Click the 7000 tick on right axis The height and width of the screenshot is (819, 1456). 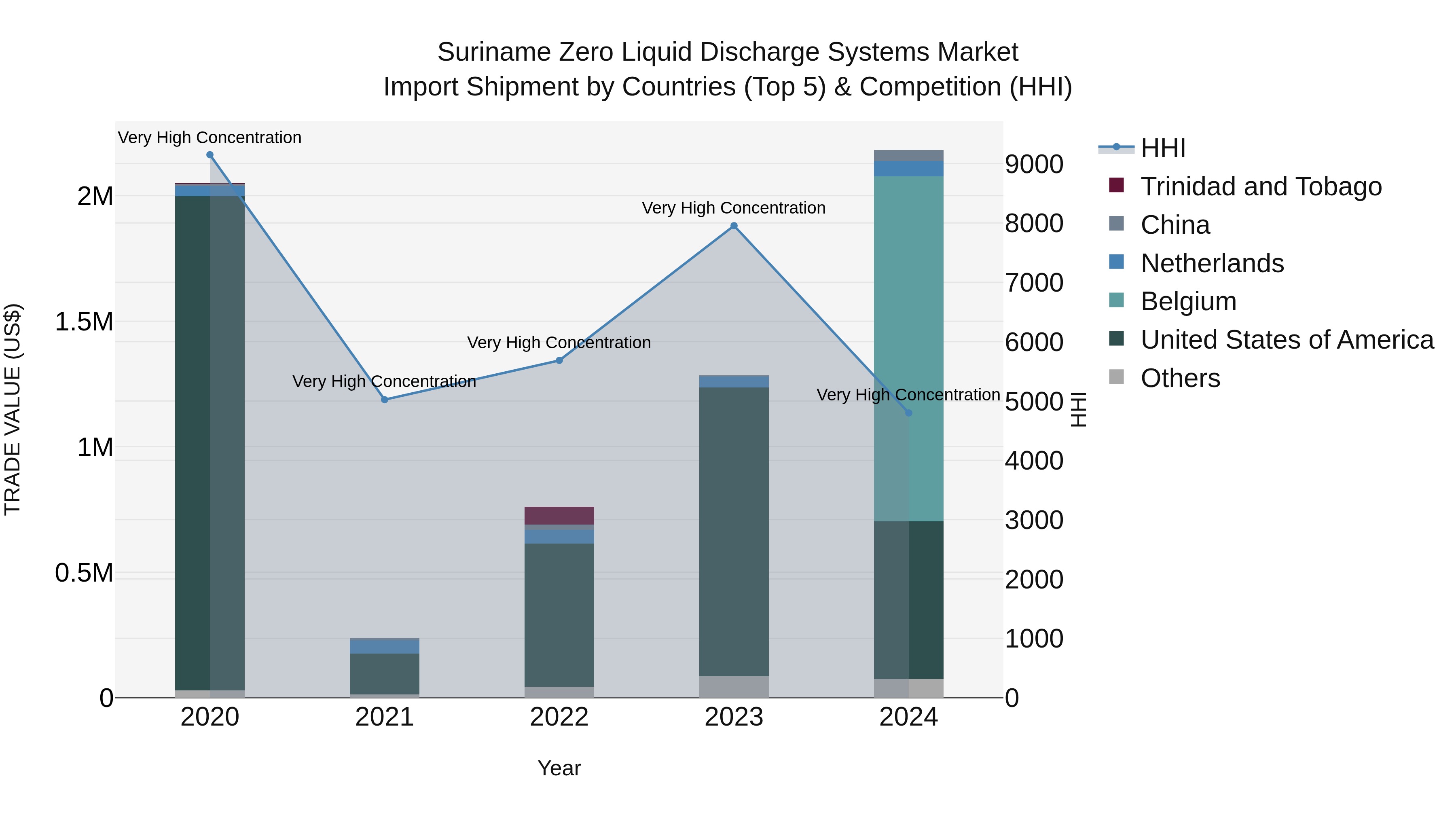click(x=1034, y=283)
